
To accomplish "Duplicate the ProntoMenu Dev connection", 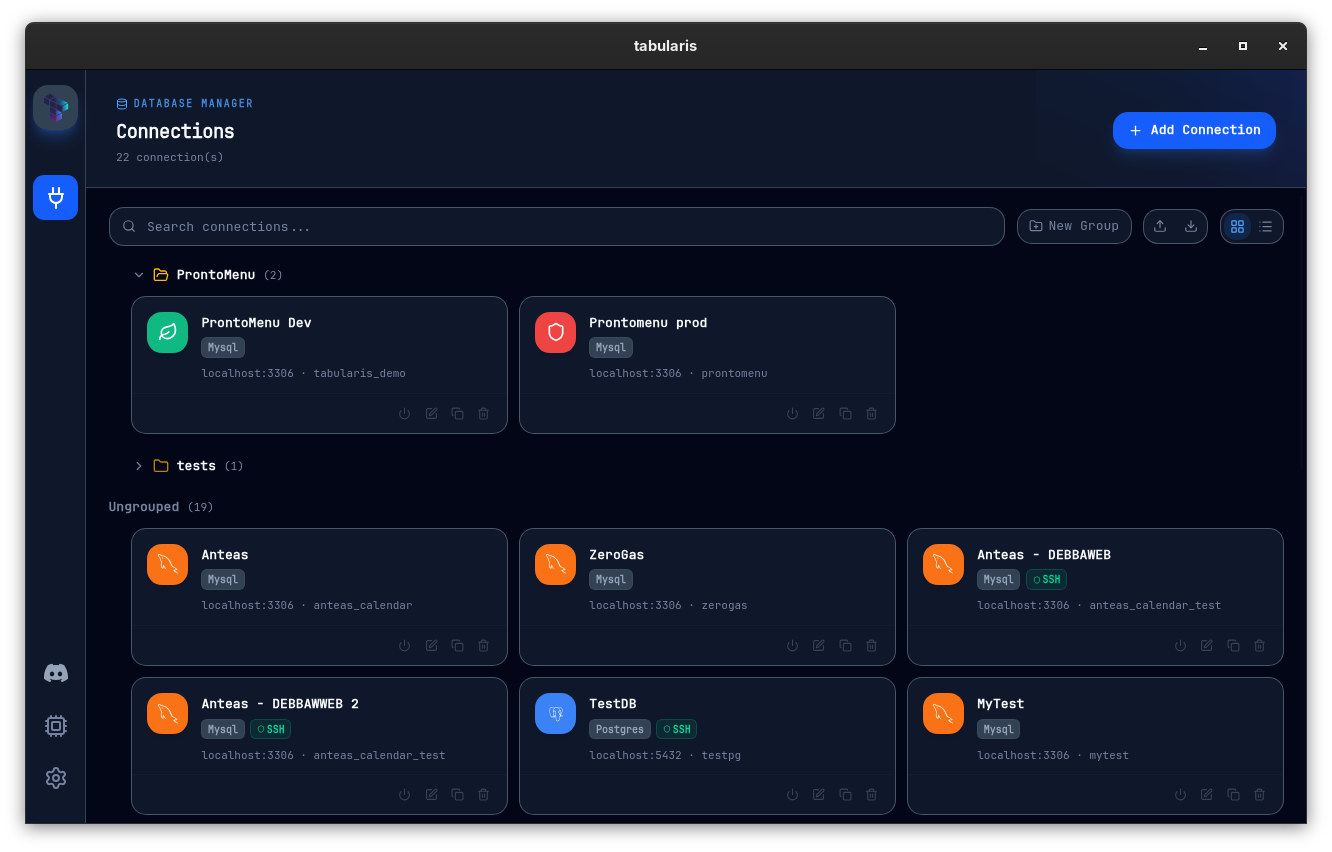I will [x=457, y=413].
